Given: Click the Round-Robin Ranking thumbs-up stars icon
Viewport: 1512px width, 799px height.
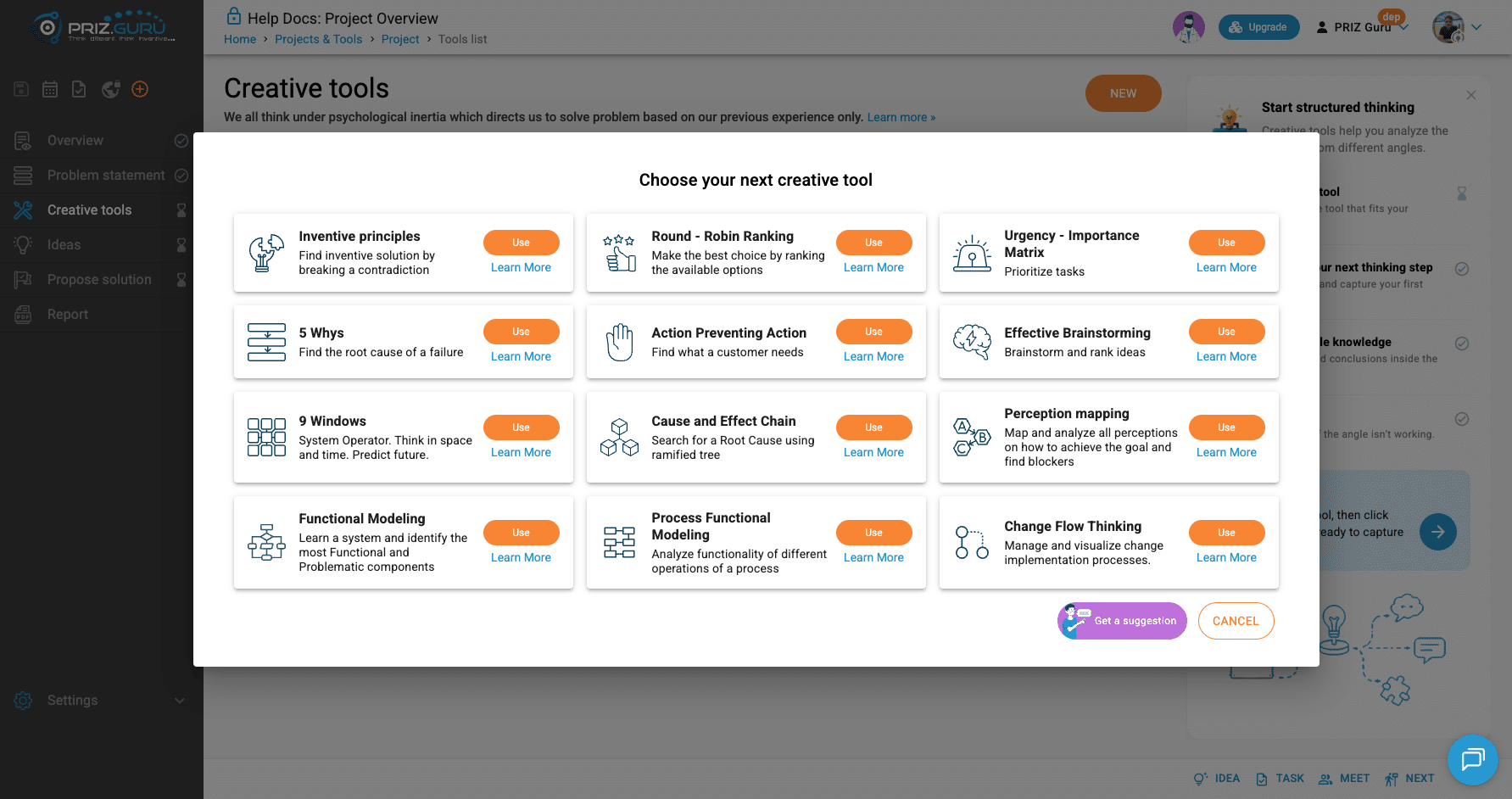Looking at the screenshot, I should coord(619,253).
